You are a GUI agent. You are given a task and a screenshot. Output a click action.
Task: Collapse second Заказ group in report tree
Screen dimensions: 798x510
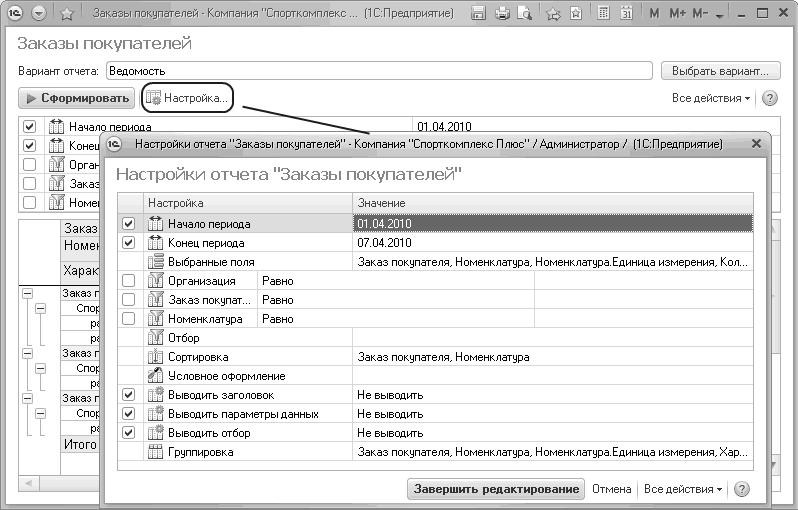[27, 353]
